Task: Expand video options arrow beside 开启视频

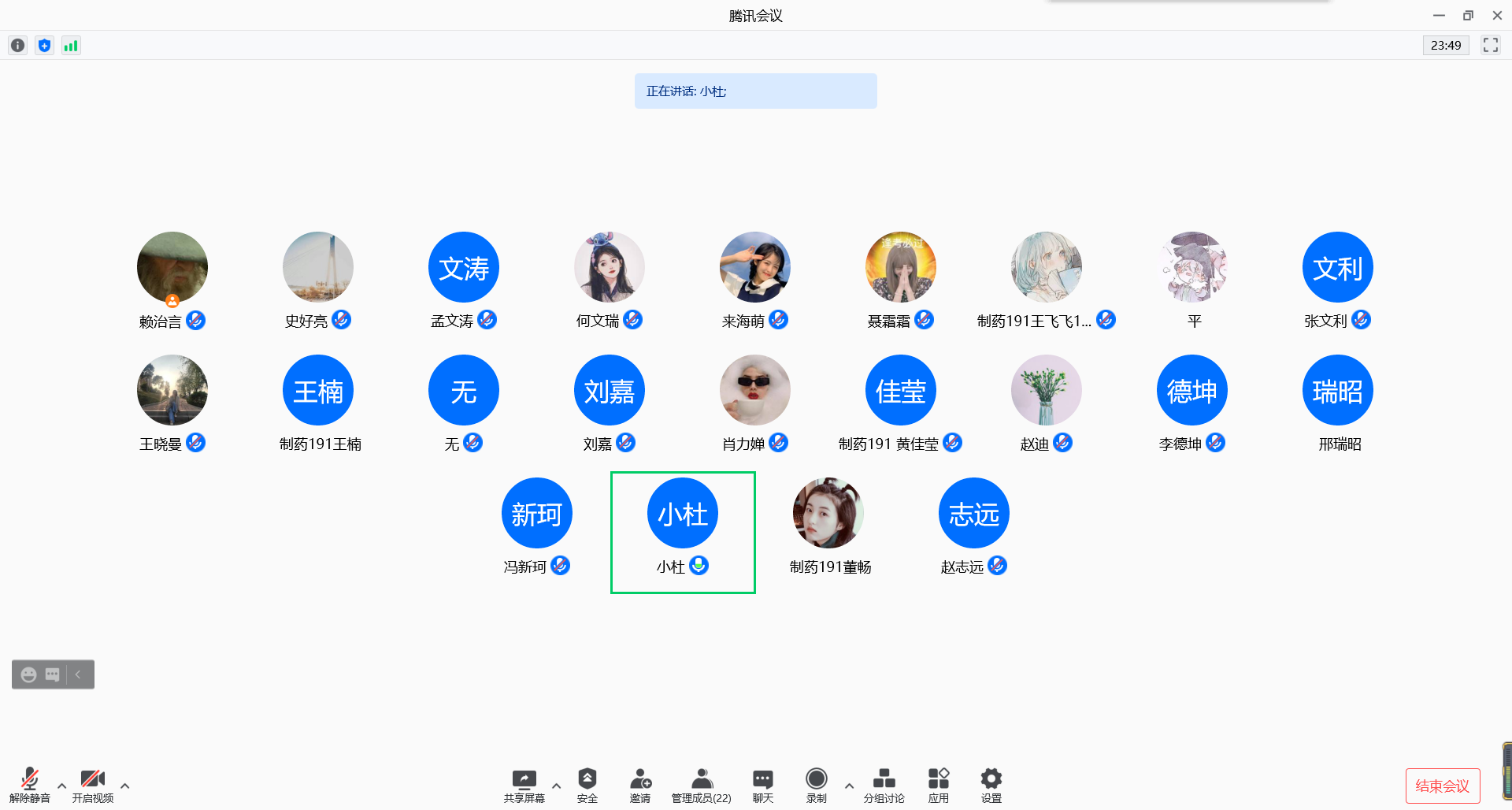Action: point(124,786)
